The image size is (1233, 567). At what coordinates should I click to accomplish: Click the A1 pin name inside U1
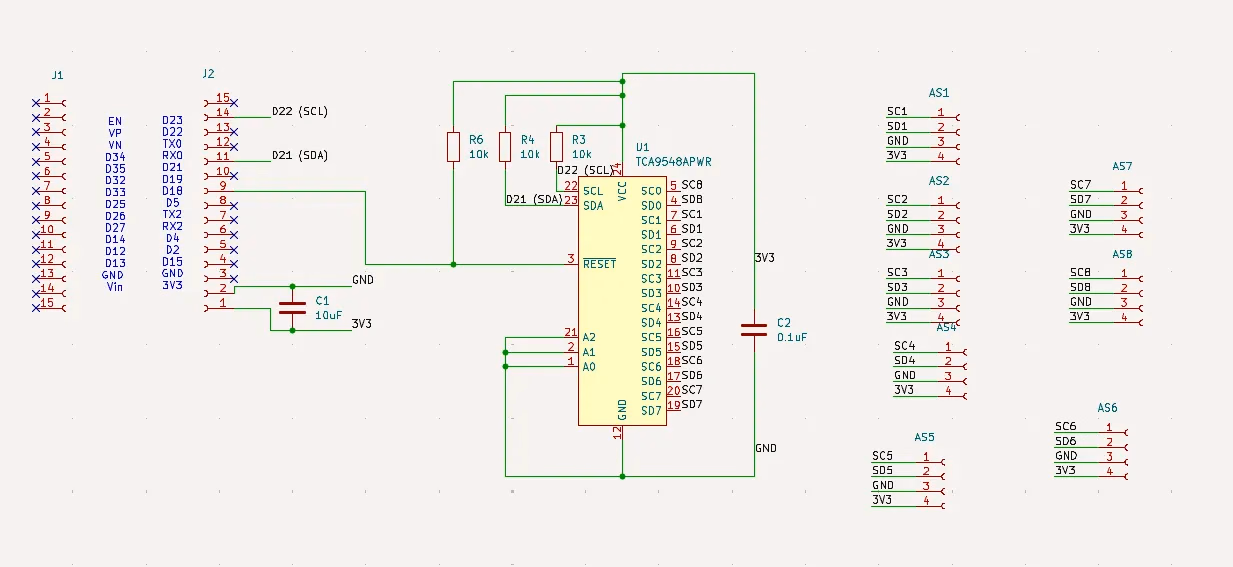point(590,352)
